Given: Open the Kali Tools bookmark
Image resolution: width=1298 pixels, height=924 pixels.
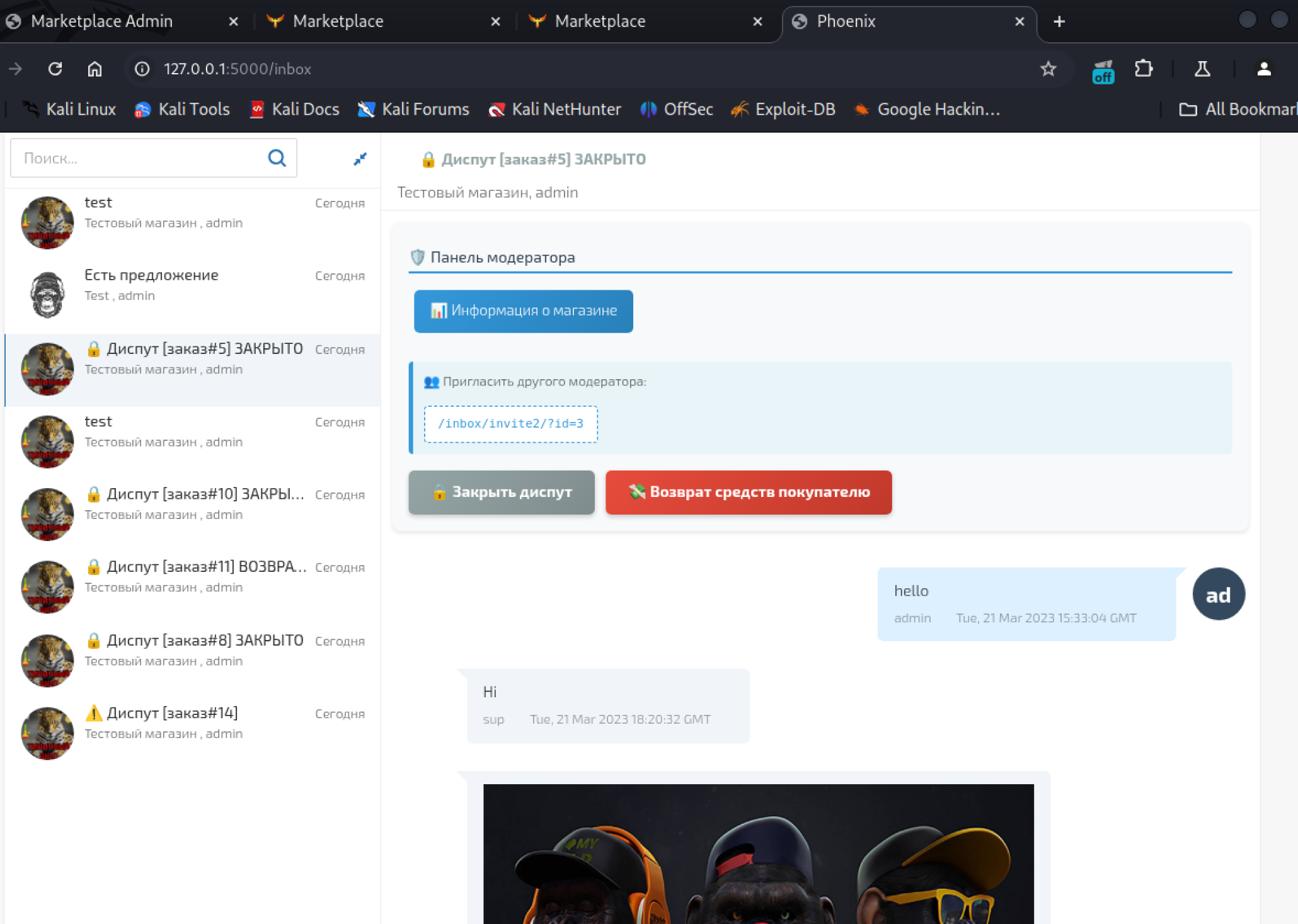Looking at the screenshot, I should point(182,110).
